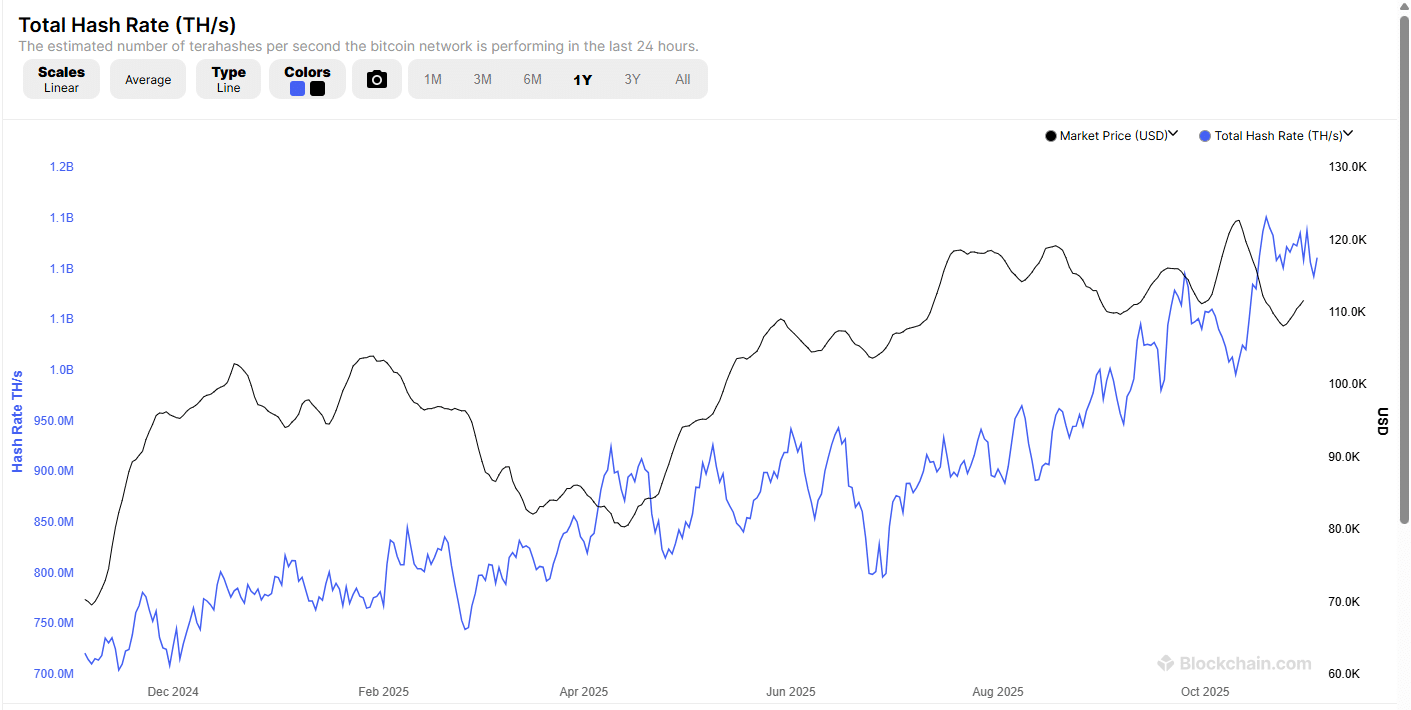
Task: Select the 1Y time range
Action: tap(583, 80)
